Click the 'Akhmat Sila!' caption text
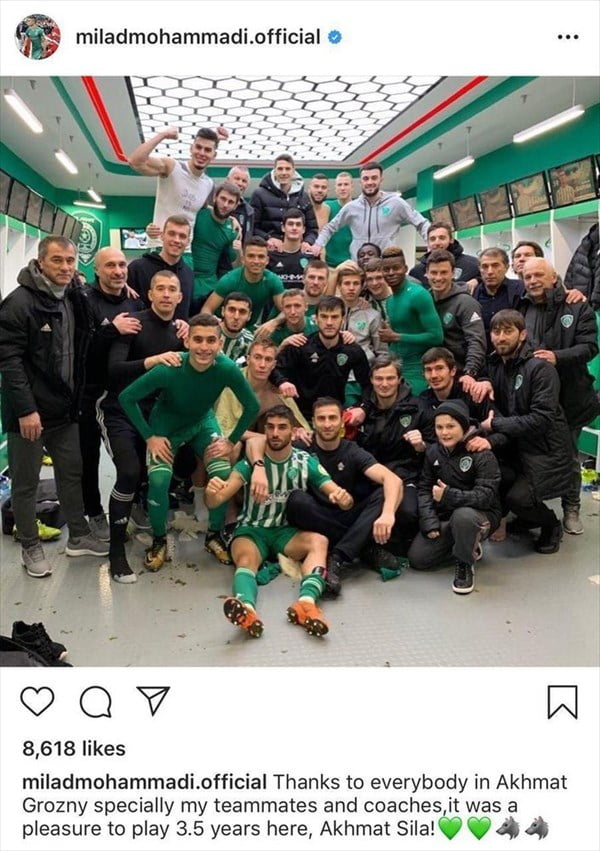This screenshot has height=851, width=600. tap(378, 829)
